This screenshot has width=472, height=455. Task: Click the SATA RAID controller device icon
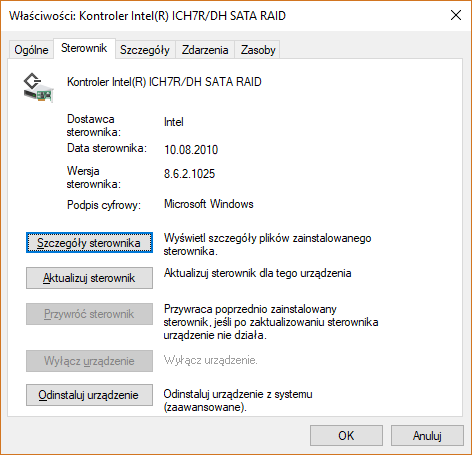click(38, 87)
